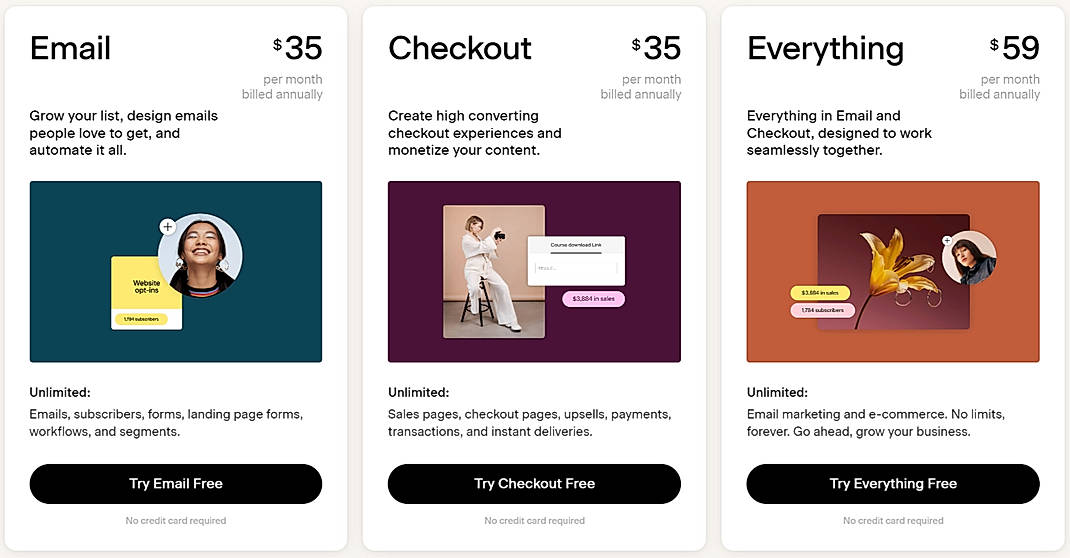This screenshot has width=1070, height=558.
Task: Click the plus icon beside the smiling woman avatar
Action: (167, 226)
